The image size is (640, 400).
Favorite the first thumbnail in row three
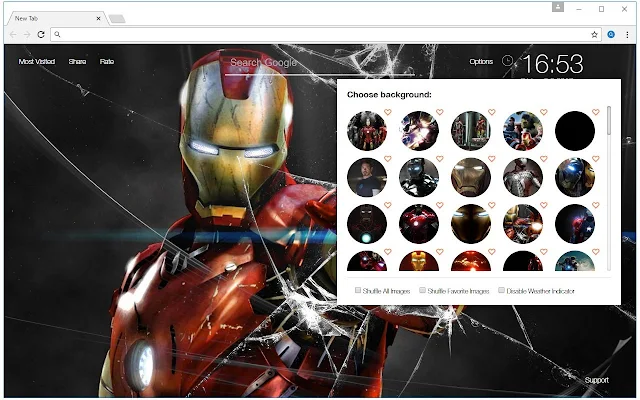[x=388, y=205]
